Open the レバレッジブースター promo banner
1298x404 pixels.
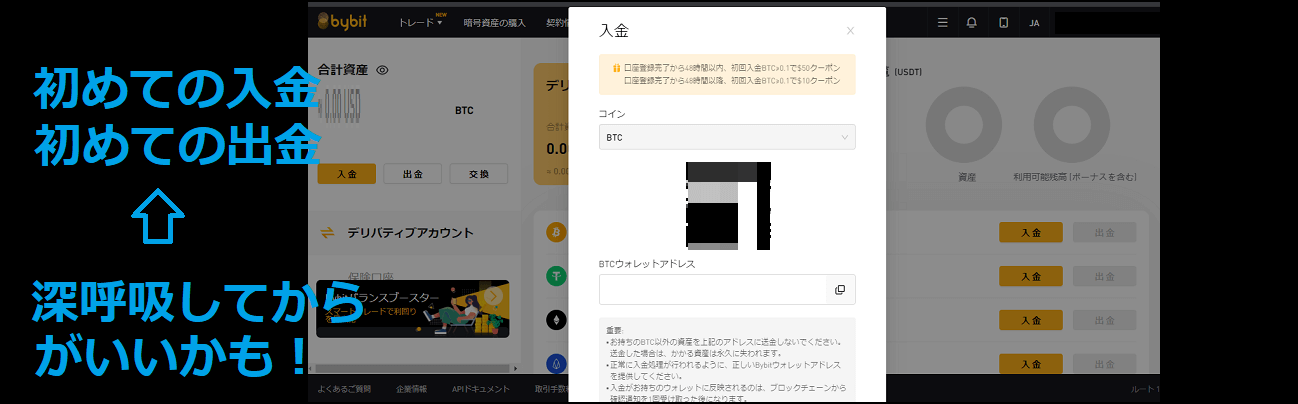[x=412, y=309]
